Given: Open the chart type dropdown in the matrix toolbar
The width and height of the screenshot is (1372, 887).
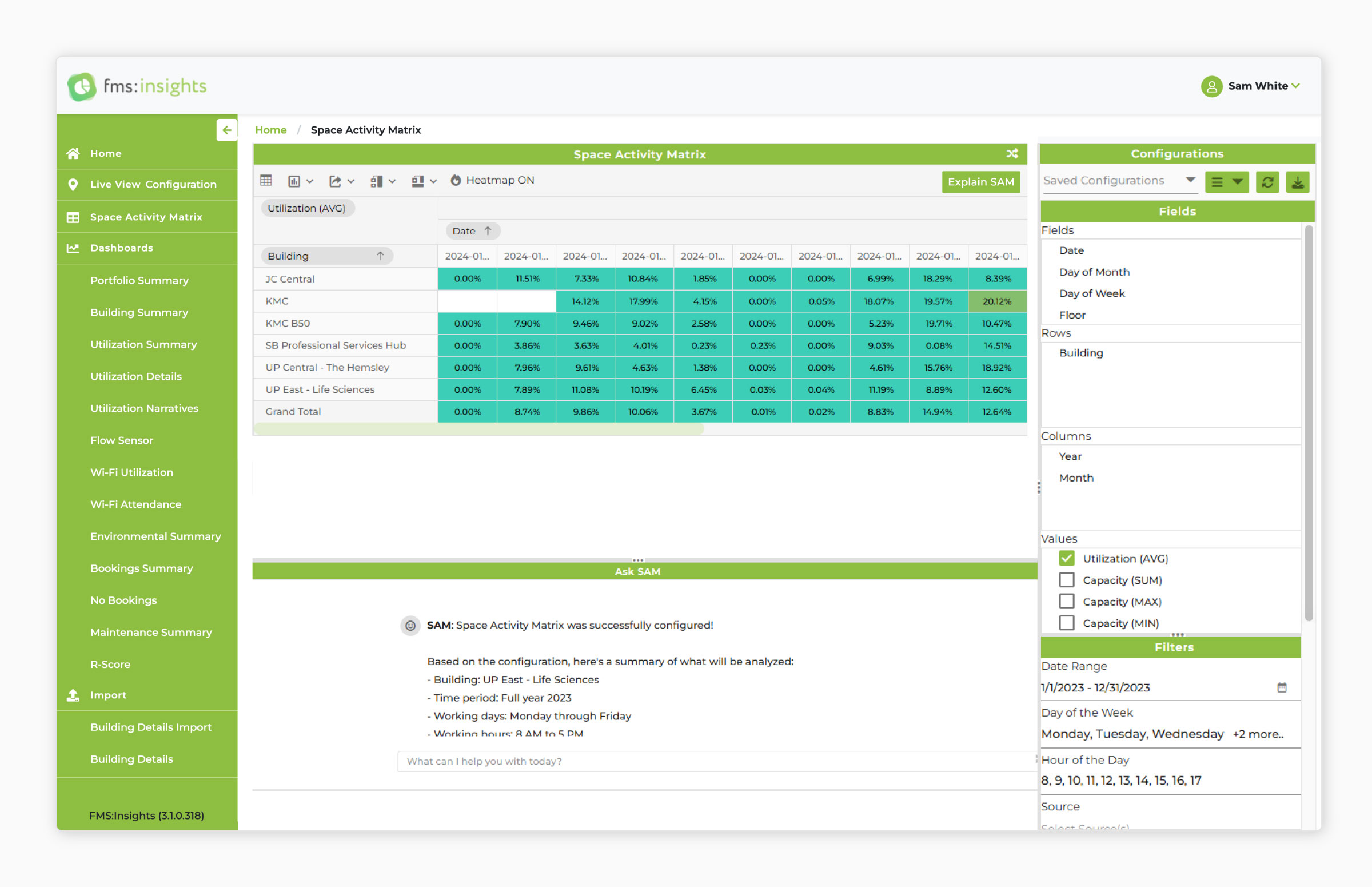Looking at the screenshot, I should (301, 181).
